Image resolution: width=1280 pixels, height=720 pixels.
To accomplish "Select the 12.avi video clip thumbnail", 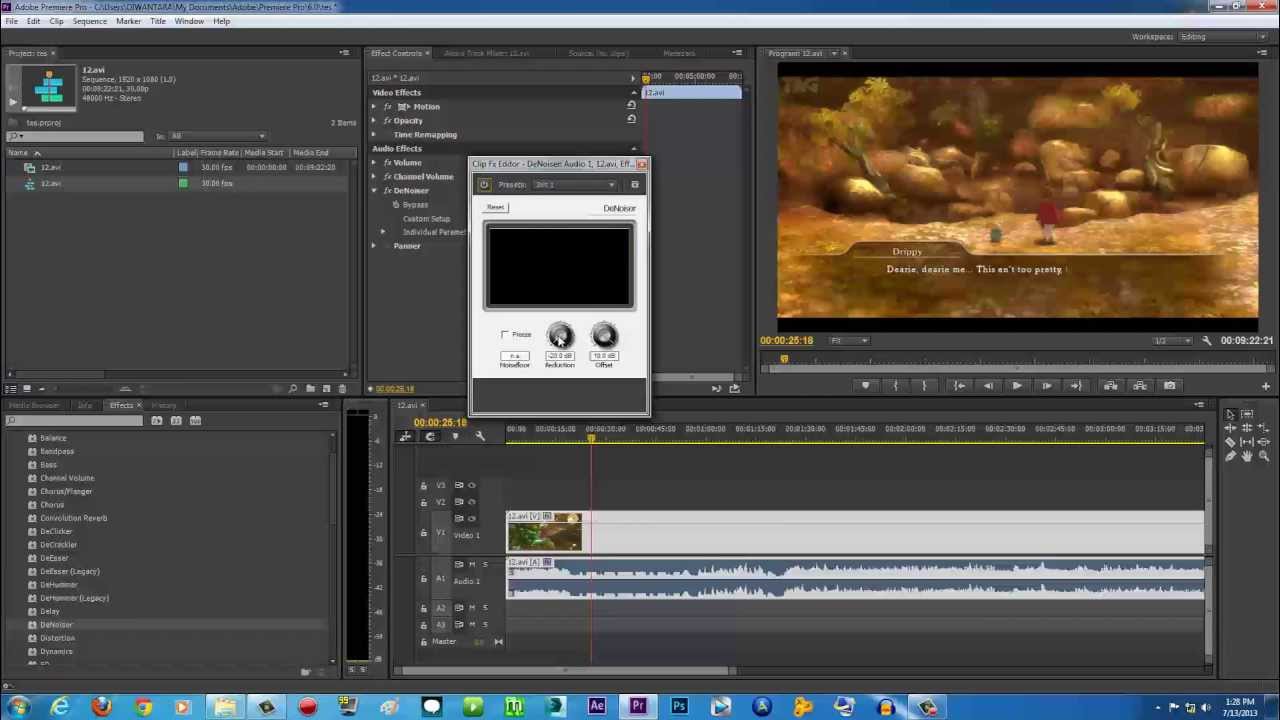I will coord(544,535).
